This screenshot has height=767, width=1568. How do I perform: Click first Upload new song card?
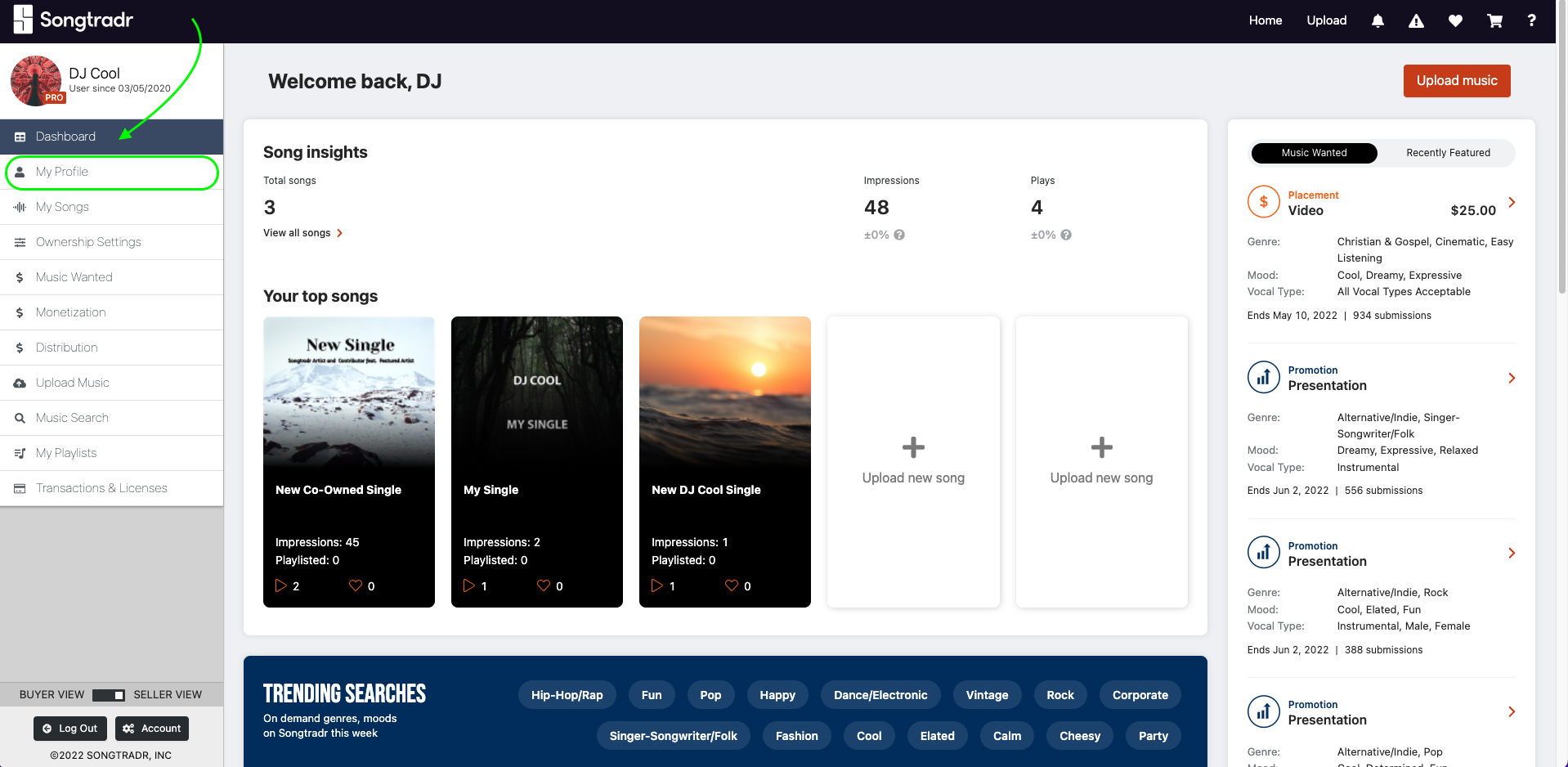pyautogui.click(x=913, y=462)
